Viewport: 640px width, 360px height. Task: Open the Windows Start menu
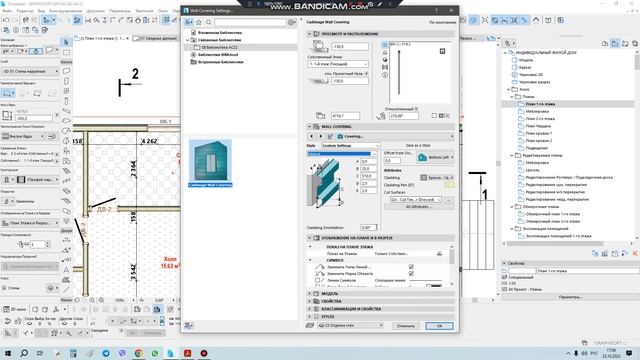(x=7, y=353)
